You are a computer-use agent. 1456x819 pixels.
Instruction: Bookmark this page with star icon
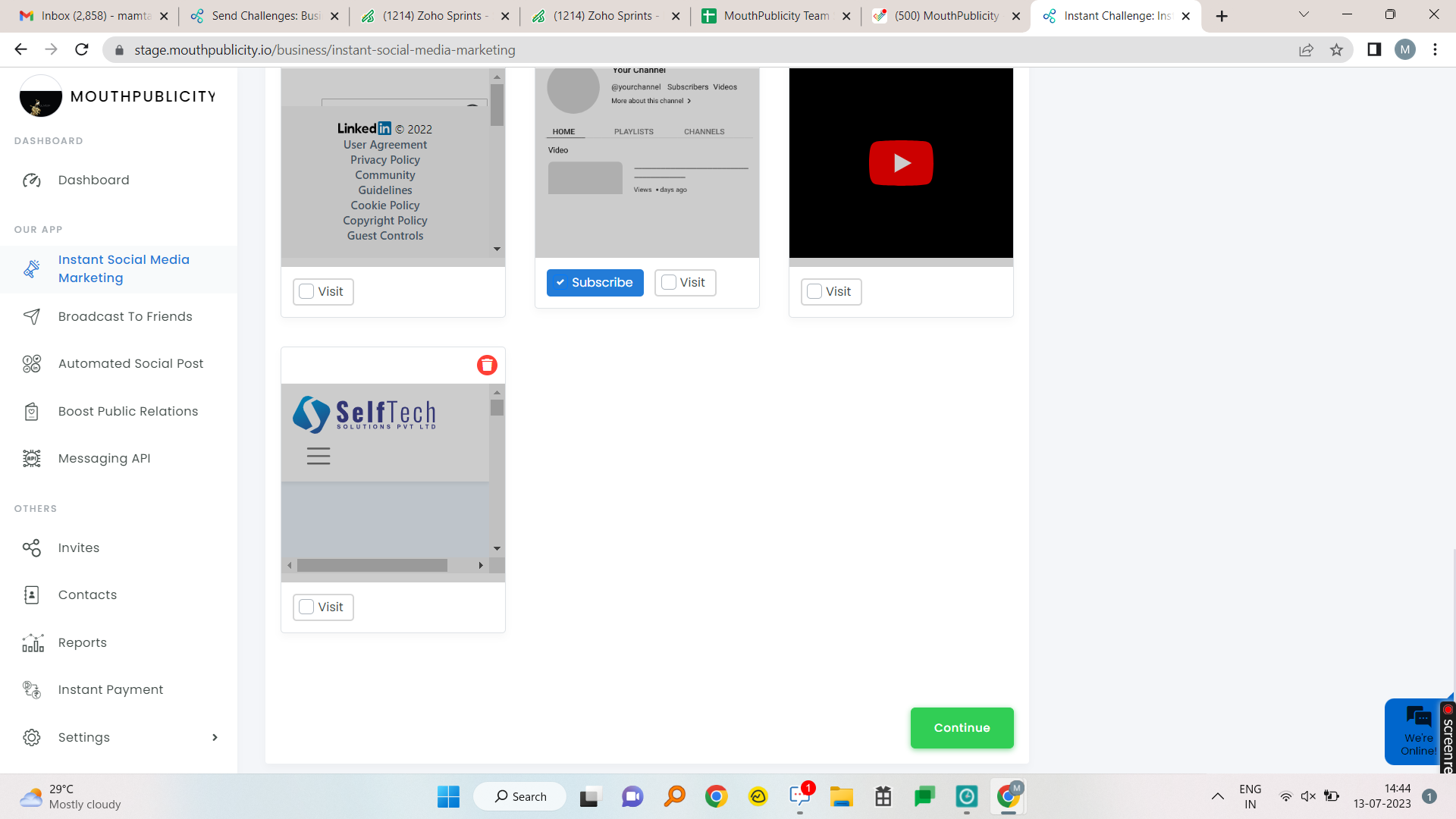coord(1336,50)
